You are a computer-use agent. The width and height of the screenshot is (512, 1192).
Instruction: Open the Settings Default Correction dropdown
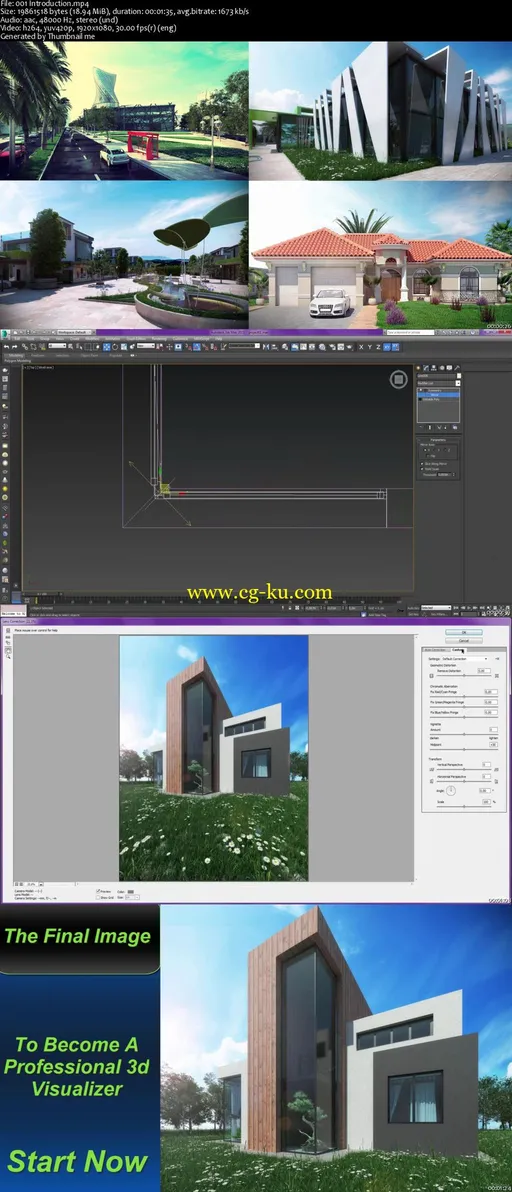pyautogui.click(x=465, y=658)
